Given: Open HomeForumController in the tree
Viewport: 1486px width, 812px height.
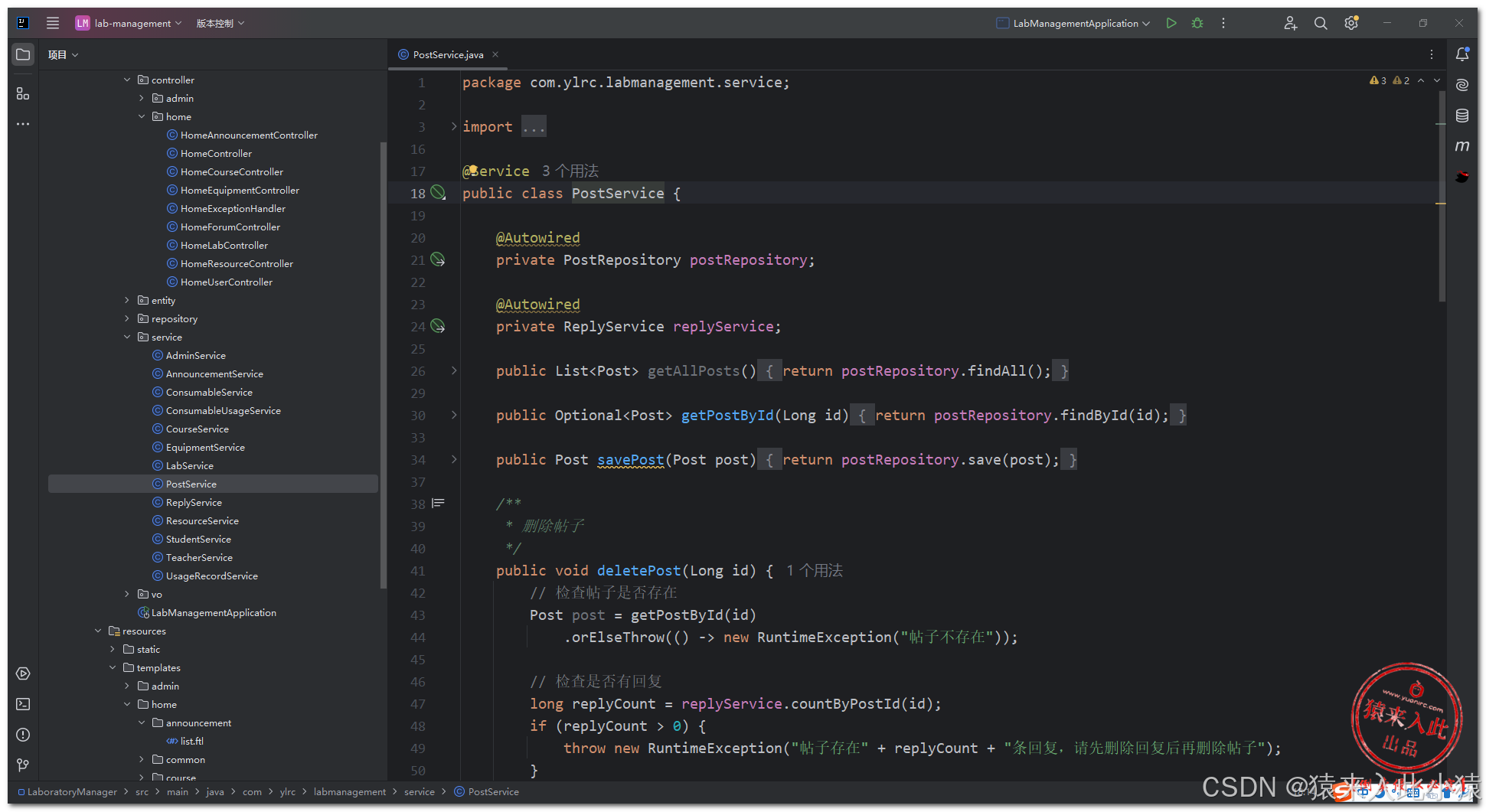Looking at the screenshot, I should click(230, 227).
